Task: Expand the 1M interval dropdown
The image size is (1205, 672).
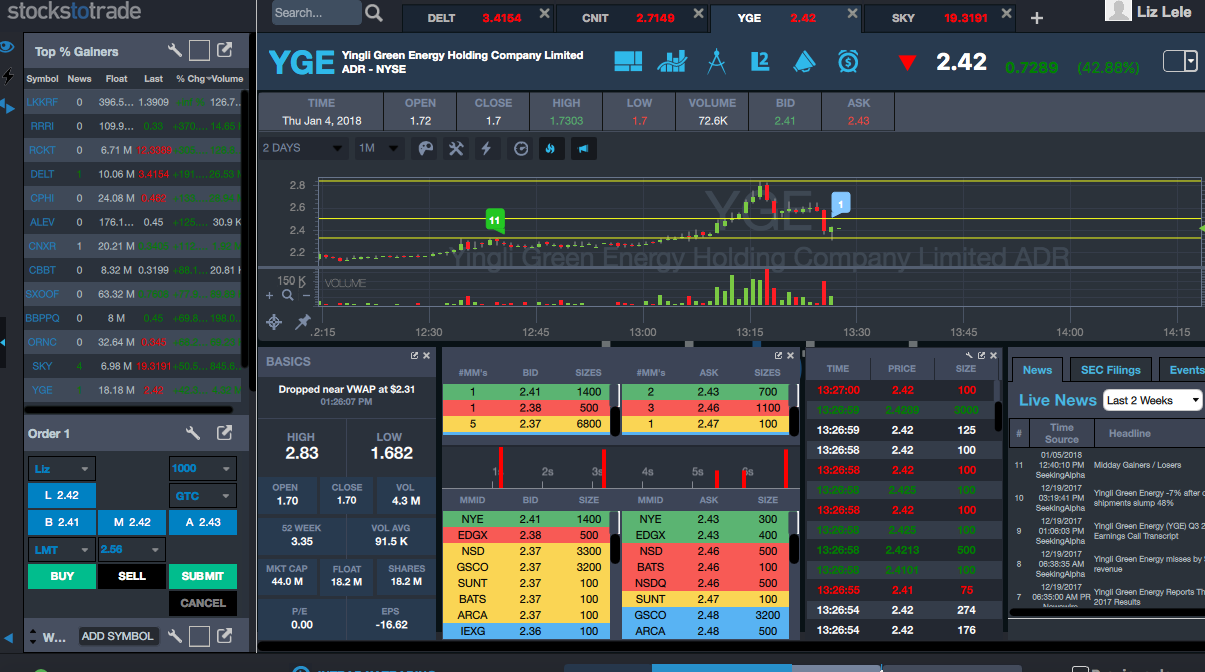Action: coord(379,148)
